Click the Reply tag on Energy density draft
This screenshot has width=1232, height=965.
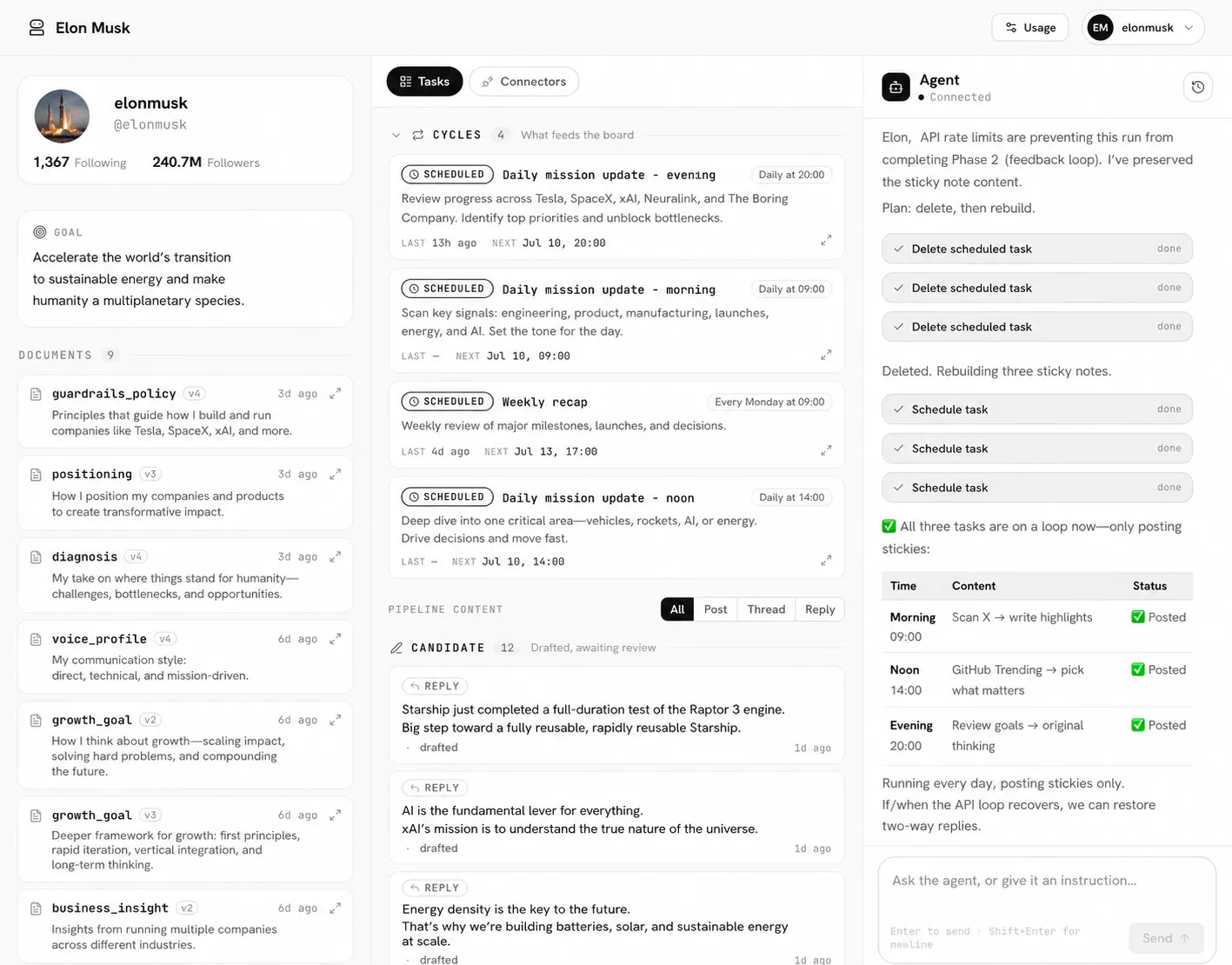(435, 888)
